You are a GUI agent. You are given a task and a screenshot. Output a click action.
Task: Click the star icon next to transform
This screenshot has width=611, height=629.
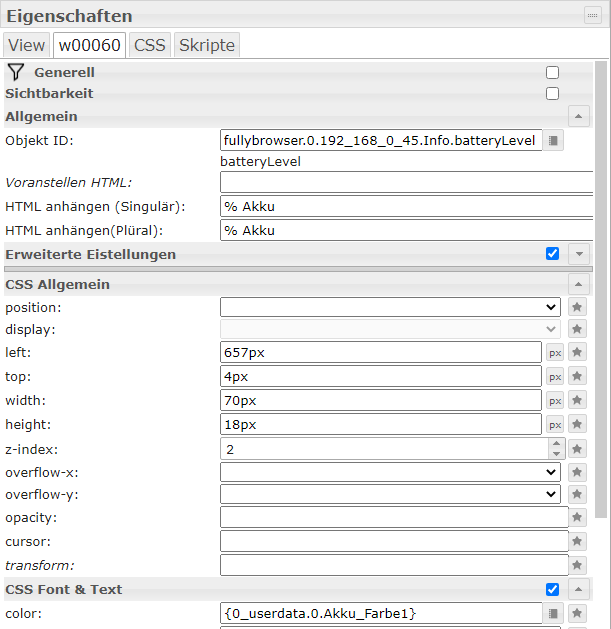click(x=577, y=565)
